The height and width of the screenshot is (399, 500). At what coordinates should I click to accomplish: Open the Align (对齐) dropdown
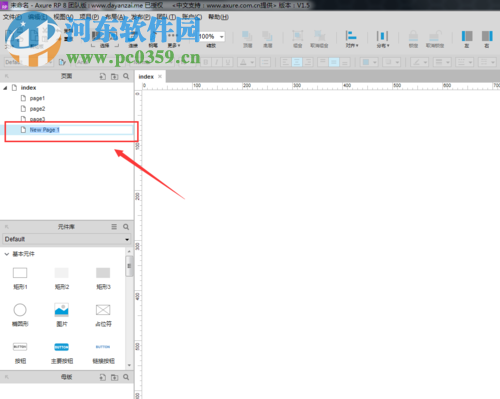pyautogui.click(x=351, y=39)
